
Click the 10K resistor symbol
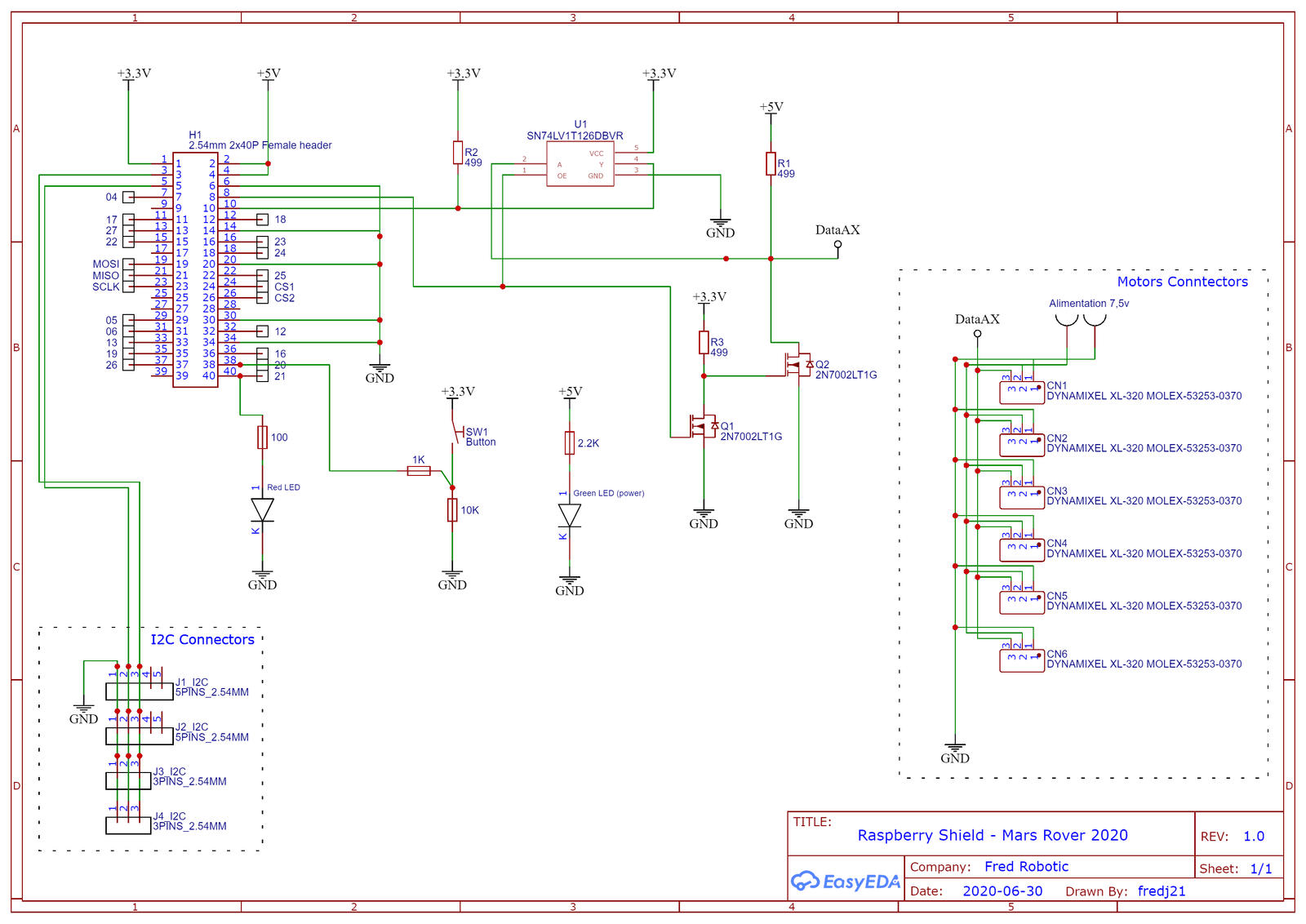click(452, 510)
